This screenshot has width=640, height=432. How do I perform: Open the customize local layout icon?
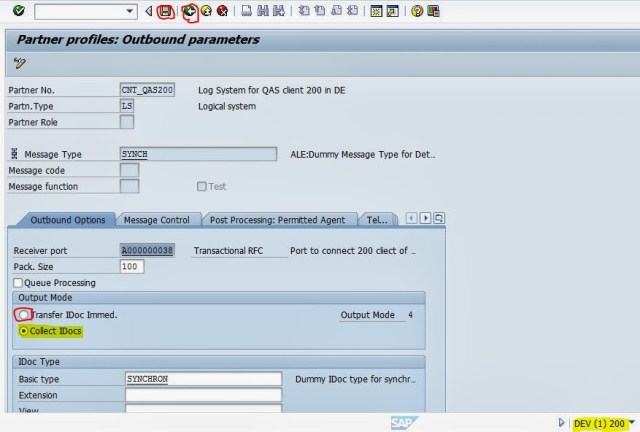[433, 11]
